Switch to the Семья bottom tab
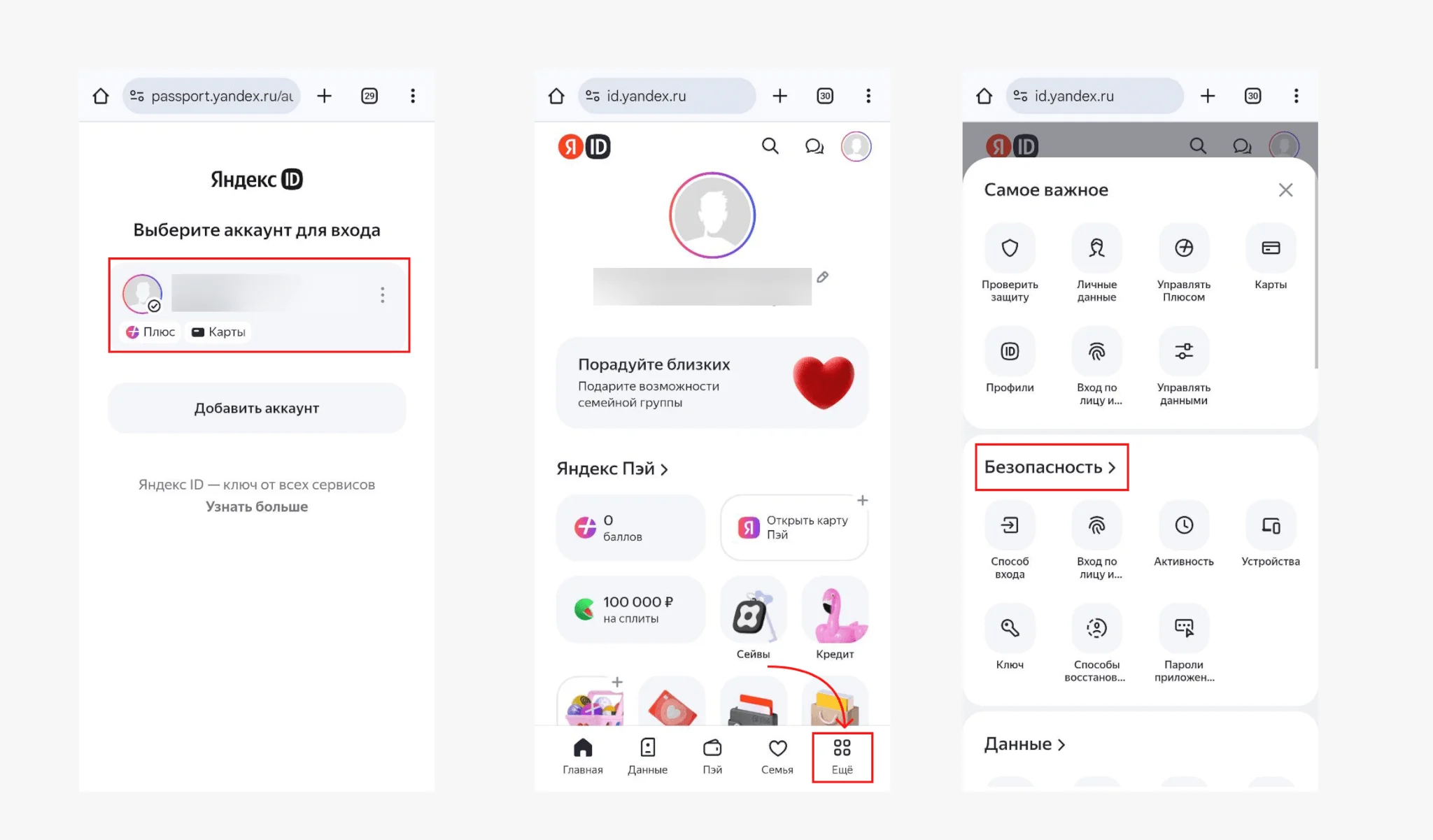The height and width of the screenshot is (840, 1433). [777, 757]
